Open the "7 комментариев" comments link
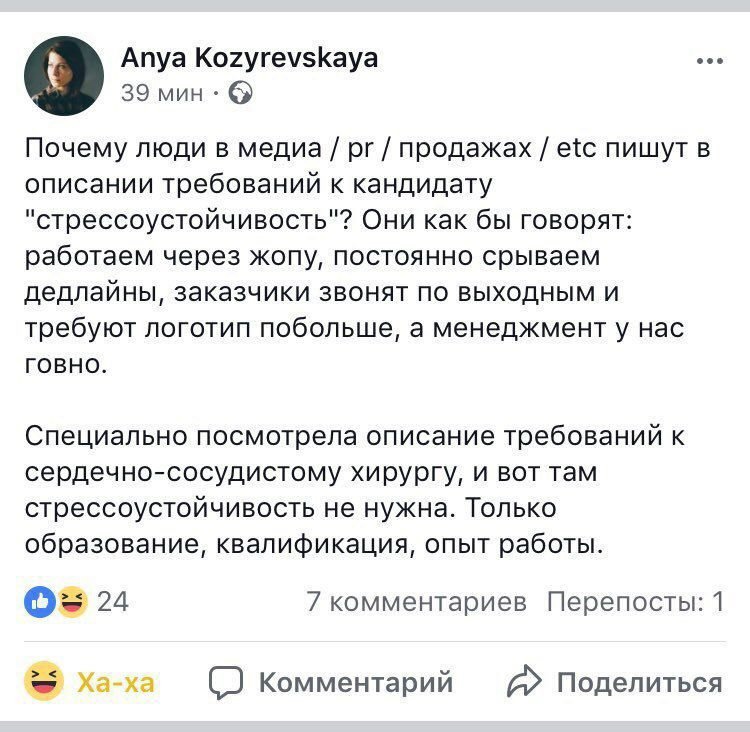Screen dimensions: 750x732 click(415, 601)
